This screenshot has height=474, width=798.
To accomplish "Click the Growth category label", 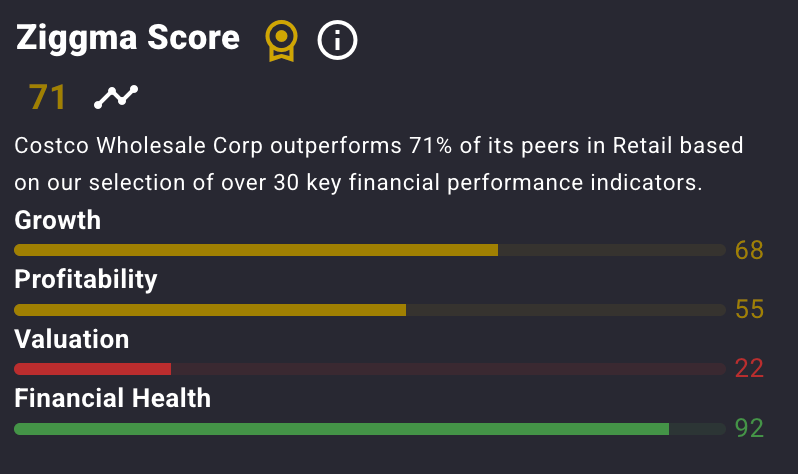I will tap(58, 220).
